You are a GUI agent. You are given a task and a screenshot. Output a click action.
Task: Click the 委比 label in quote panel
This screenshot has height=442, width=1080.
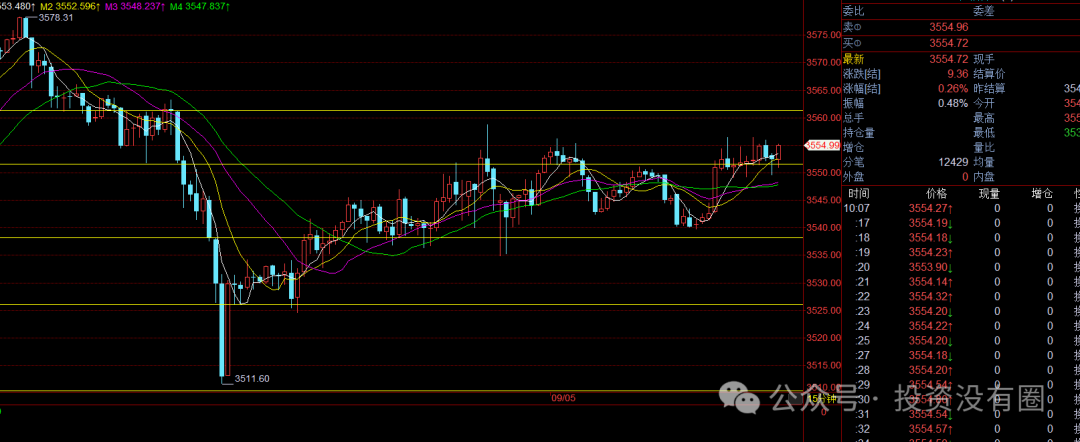[853, 11]
